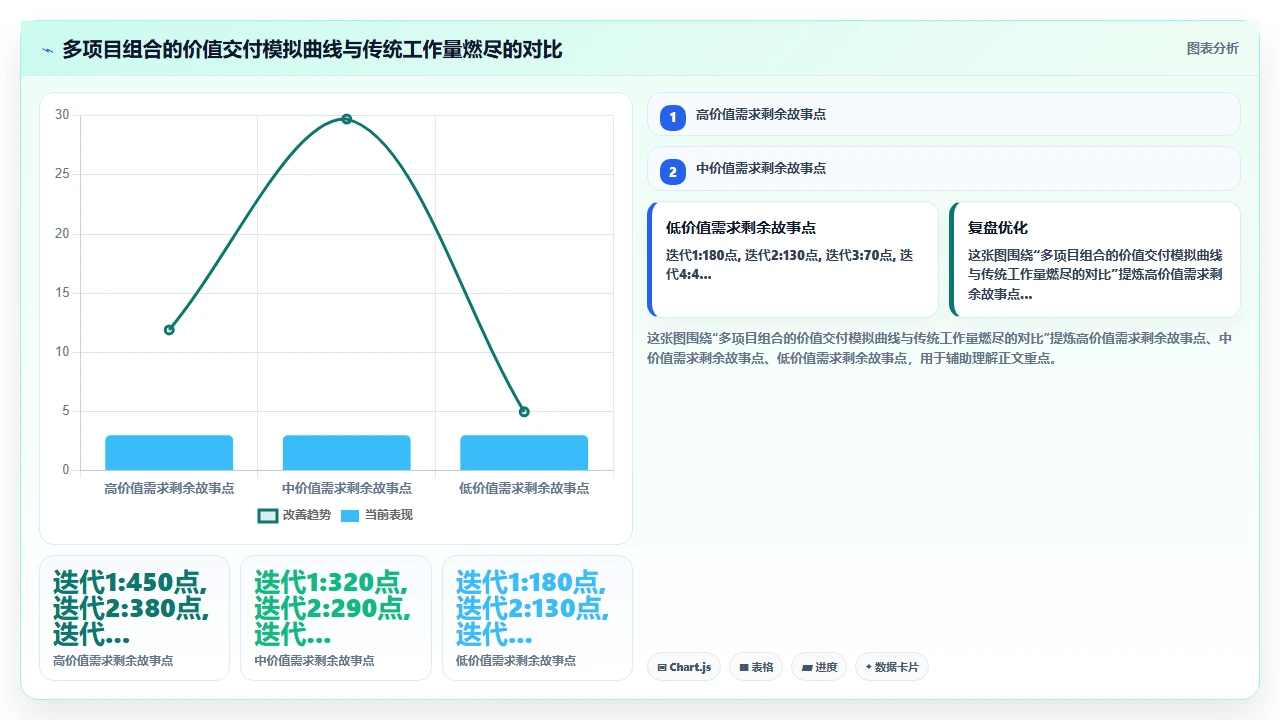Click the blue bar for 高价值需求剩余故事点
Viewport: 1280px width, 720px height.
click(x=169, y=453)
